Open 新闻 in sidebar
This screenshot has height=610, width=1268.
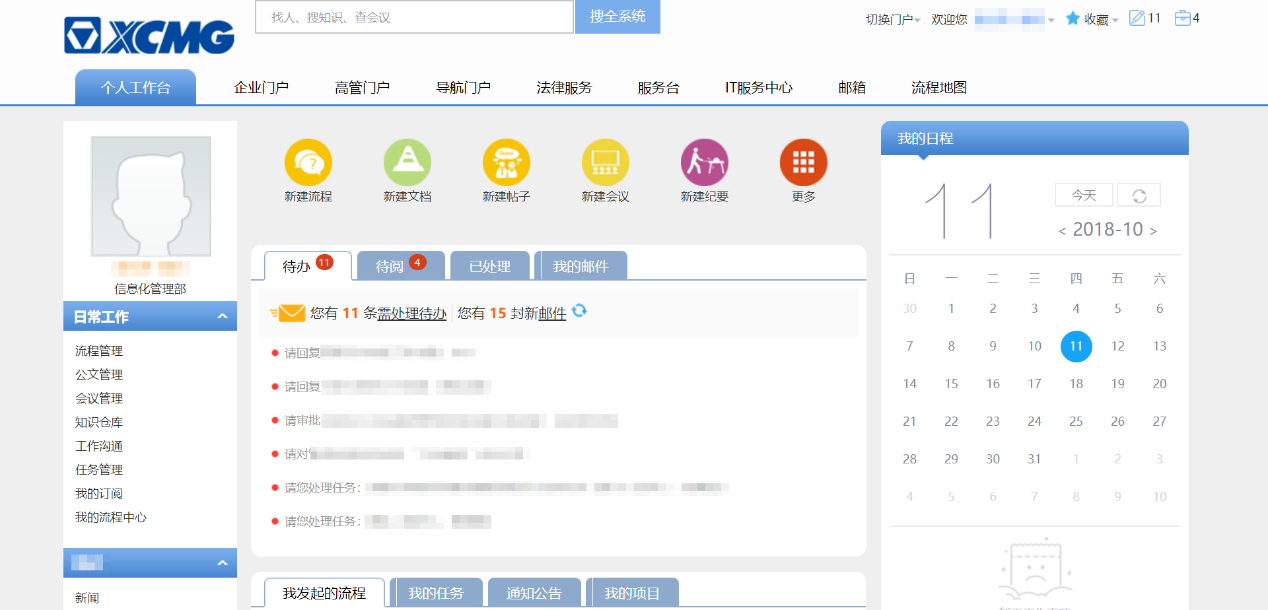point(87,598)
